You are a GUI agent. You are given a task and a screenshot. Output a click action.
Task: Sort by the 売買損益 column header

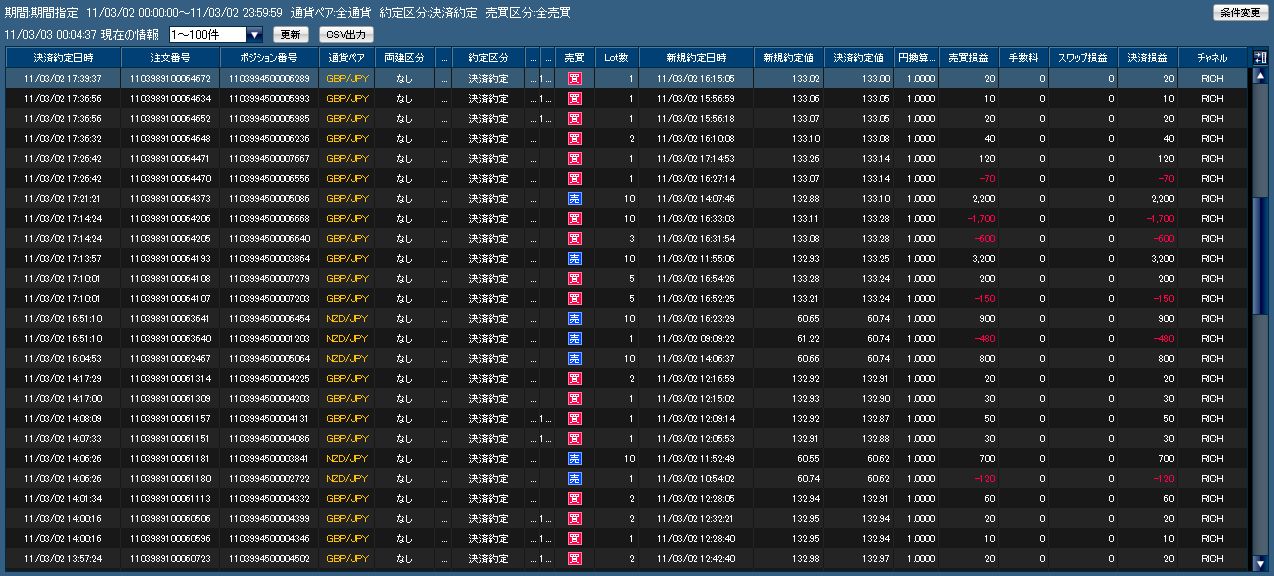(969, 58)
